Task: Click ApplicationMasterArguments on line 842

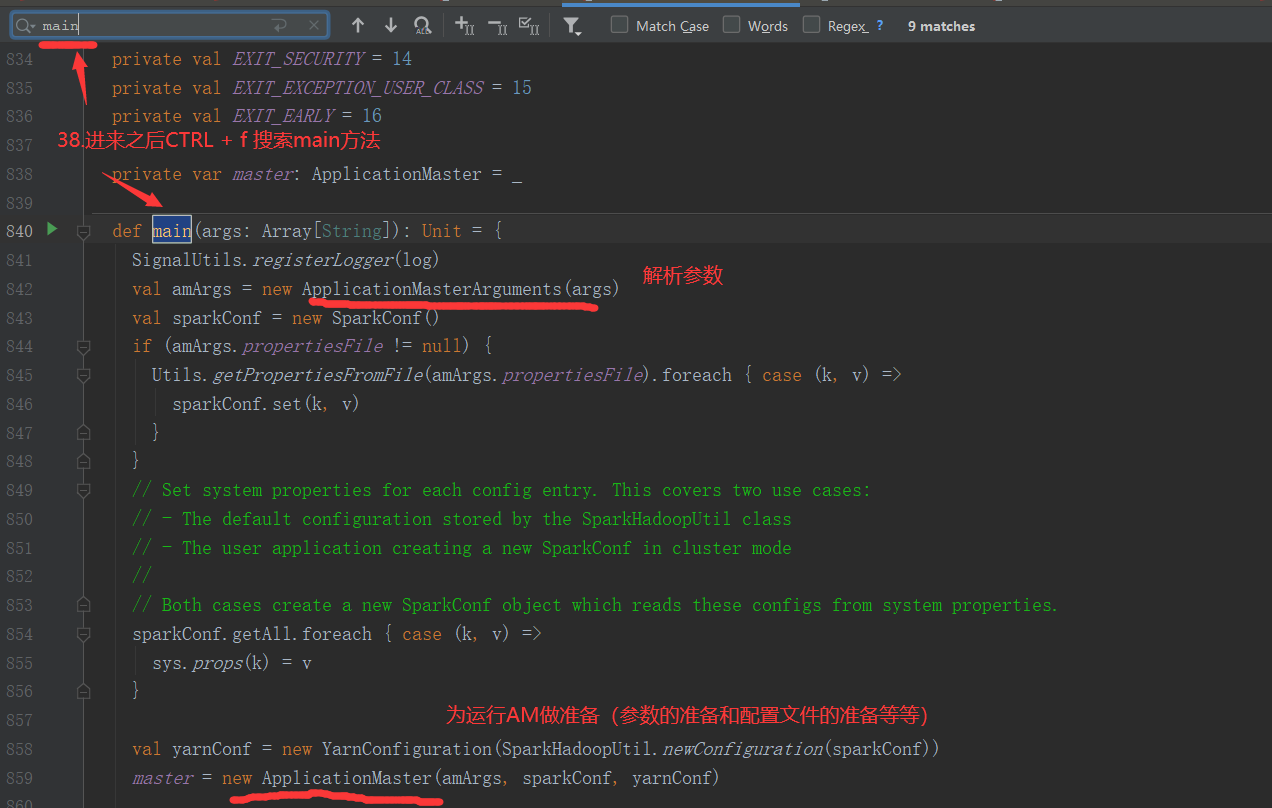Action: point(432,289)
